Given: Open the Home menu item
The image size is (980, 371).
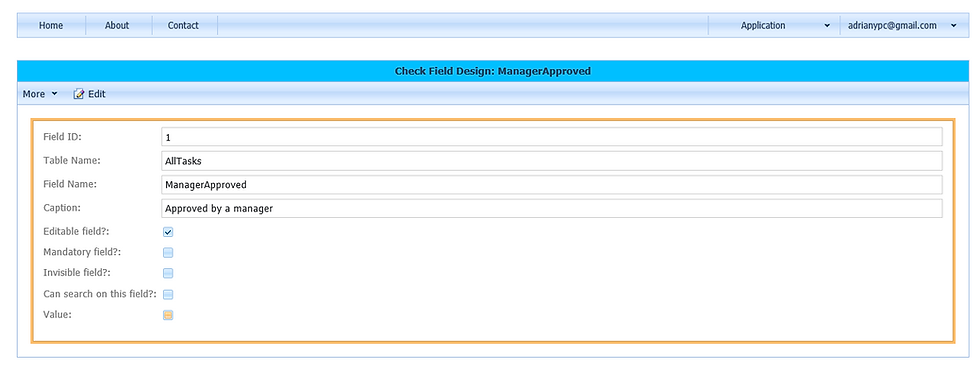Looking at the screenshot, I should (x=51, y=26).
